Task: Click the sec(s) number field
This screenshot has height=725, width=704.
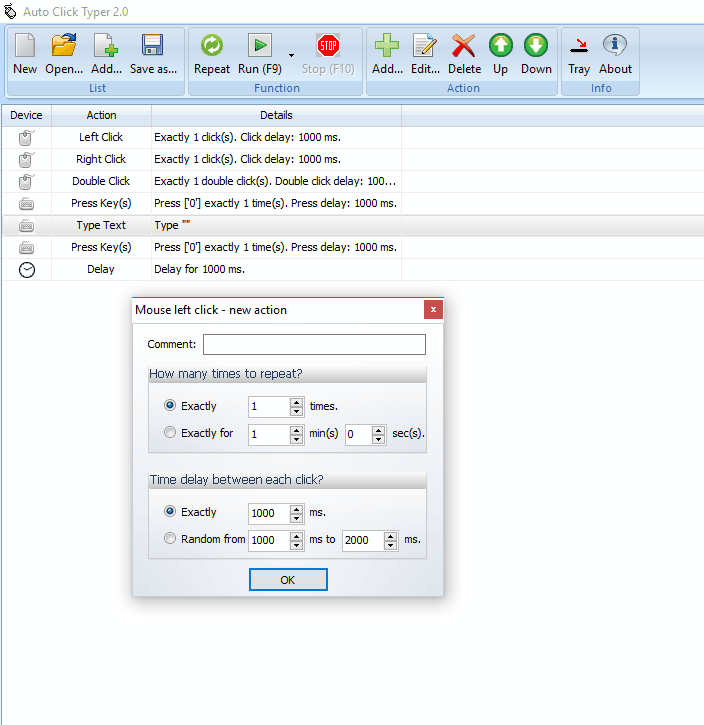Action: tap(359, 434)
